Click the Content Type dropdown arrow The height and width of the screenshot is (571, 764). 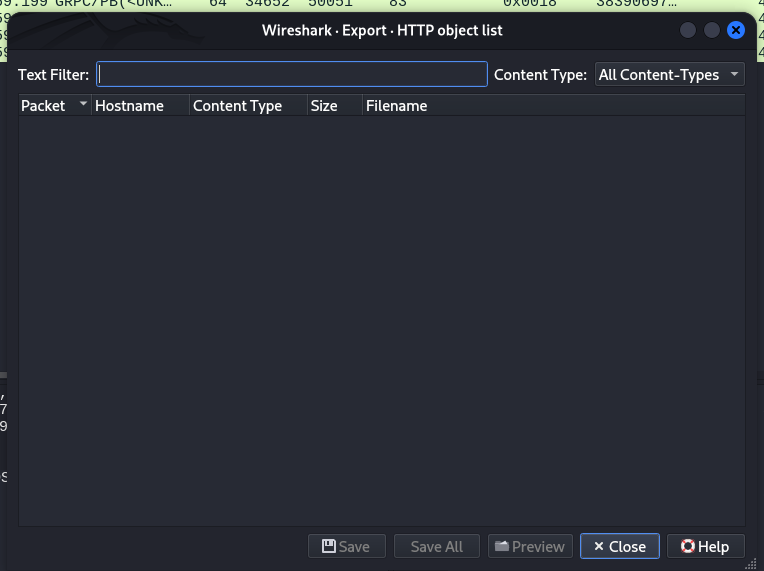coord(734,74)
